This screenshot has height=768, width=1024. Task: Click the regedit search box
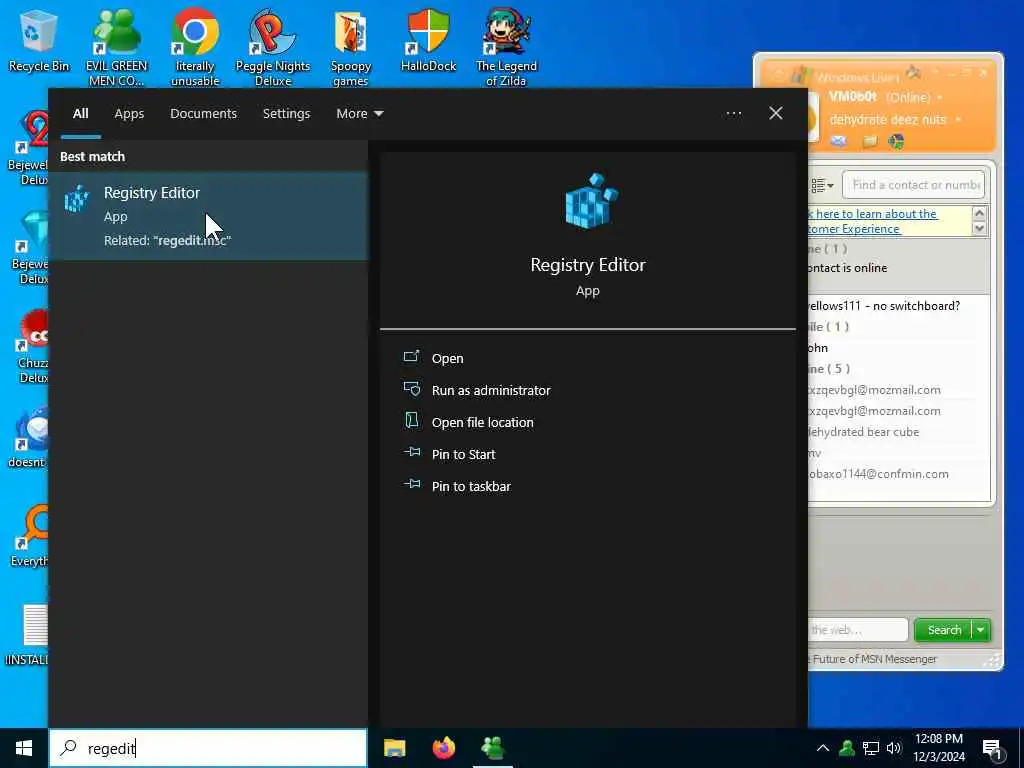tap(208, 748)
